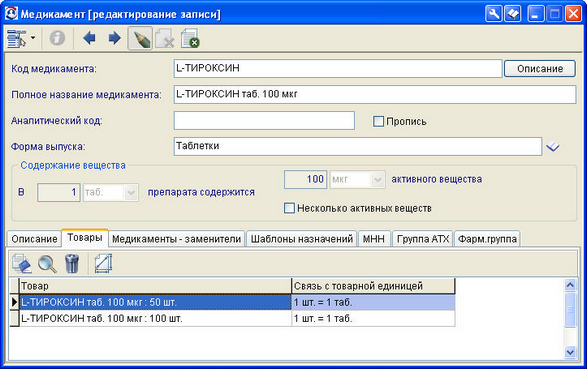587x369 pixels.
Task: Click the delete record document icon
Action: point(165,38)
